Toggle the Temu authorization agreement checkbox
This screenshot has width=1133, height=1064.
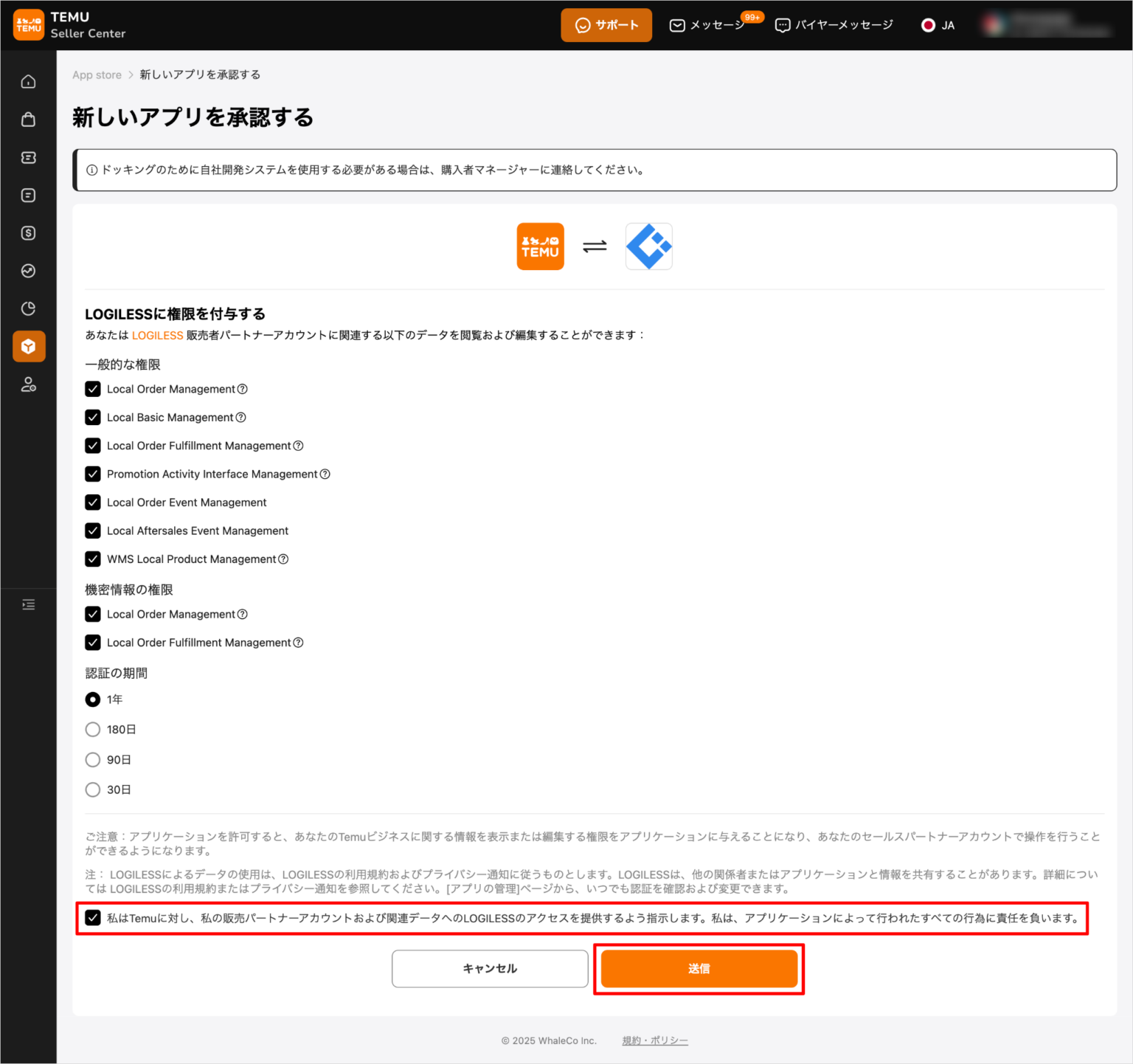[x=93, y=918]
